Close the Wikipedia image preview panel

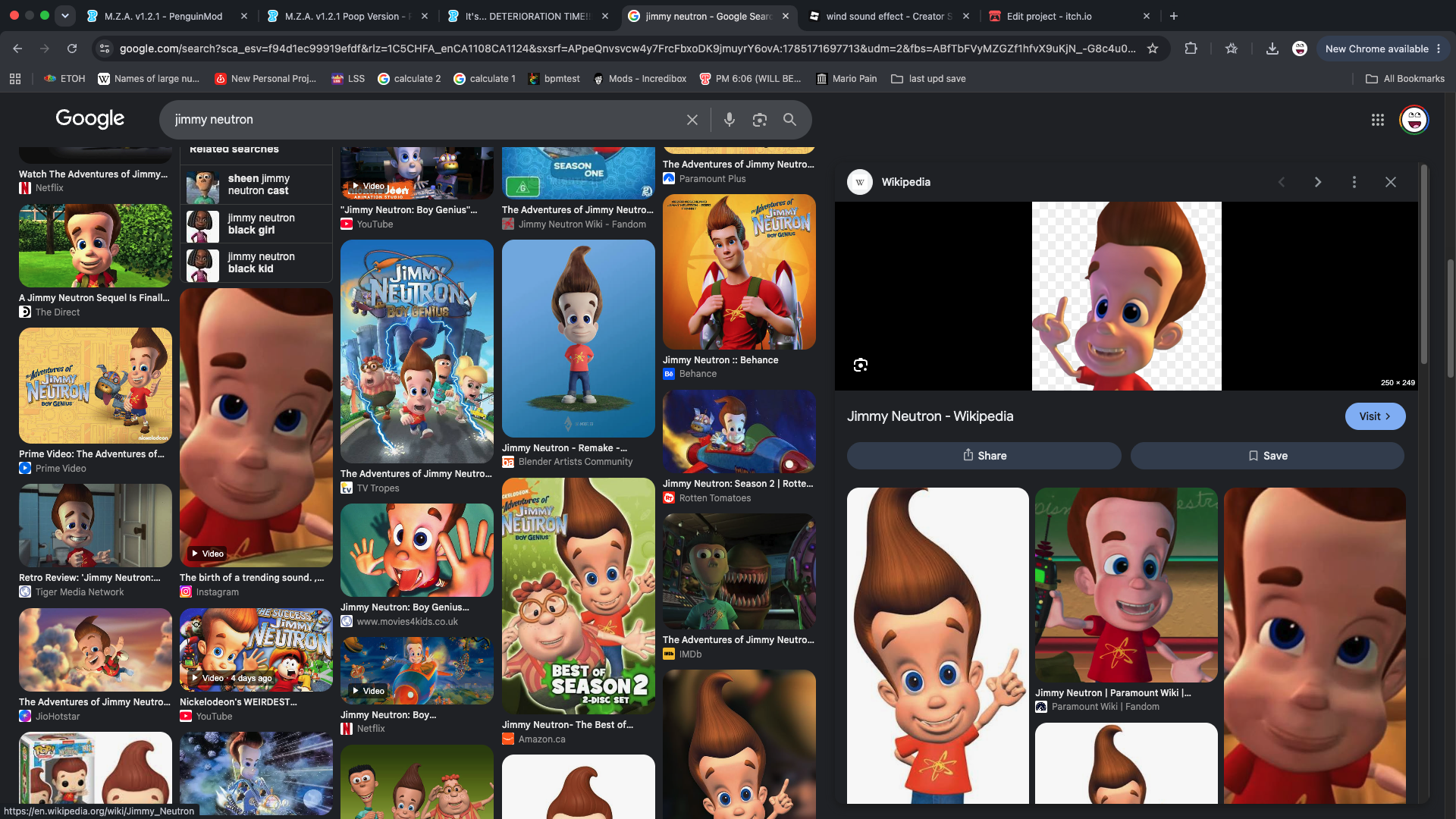1391,182
